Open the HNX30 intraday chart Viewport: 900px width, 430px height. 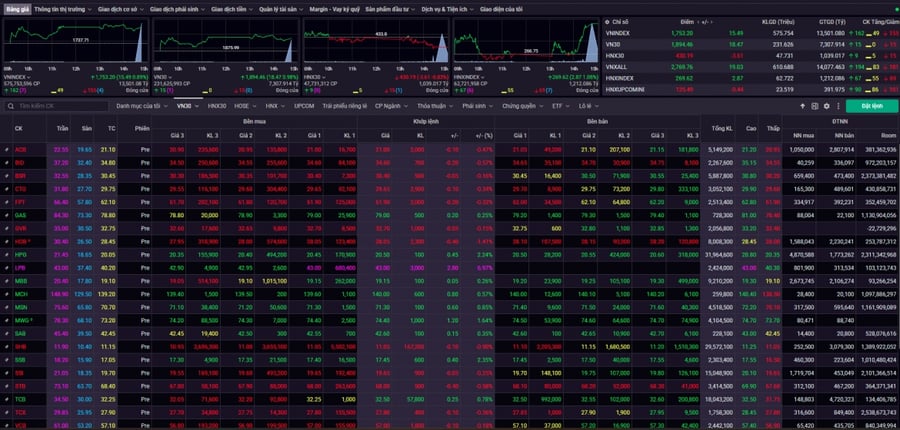[x=376, y=41]
